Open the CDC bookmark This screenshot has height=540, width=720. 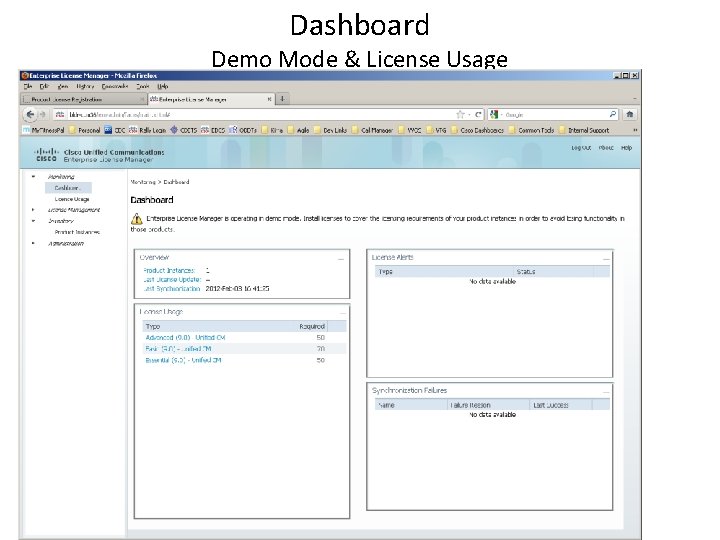point(115,130)
